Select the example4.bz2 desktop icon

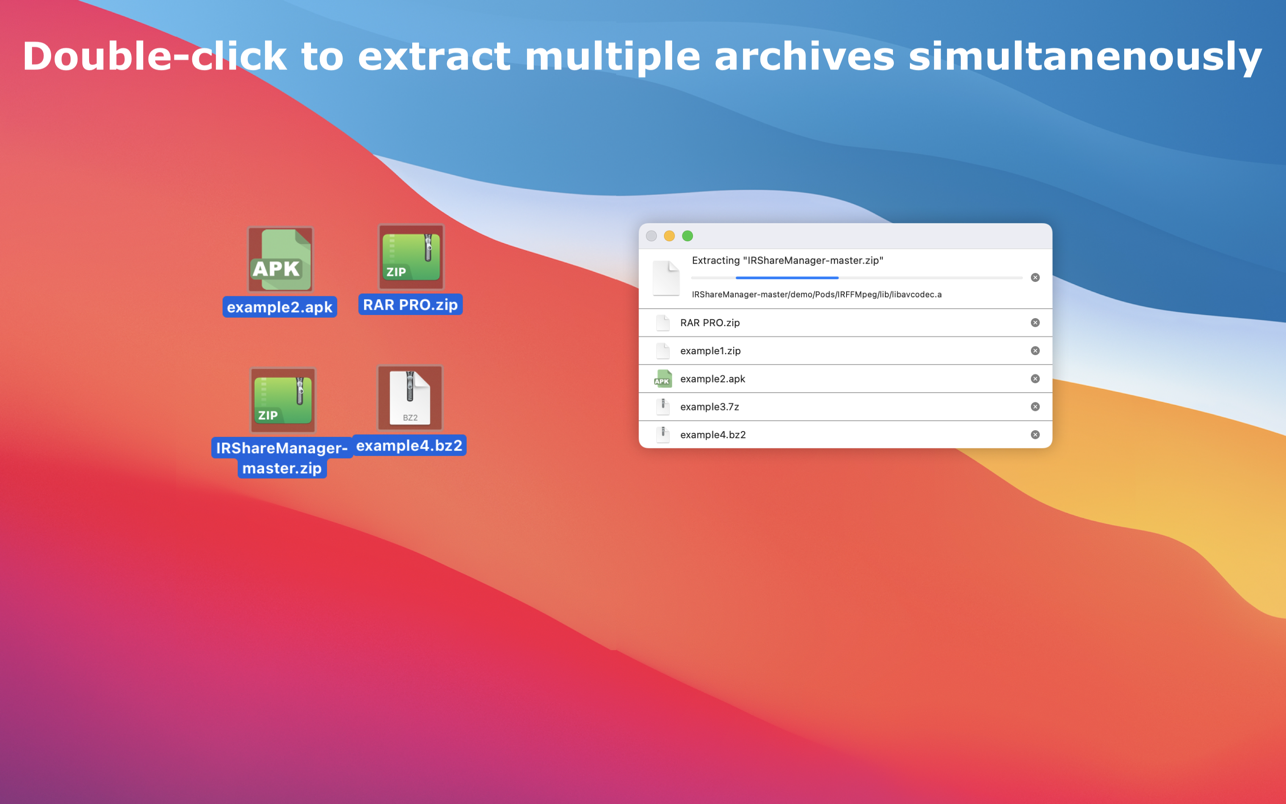click(410, 397)
